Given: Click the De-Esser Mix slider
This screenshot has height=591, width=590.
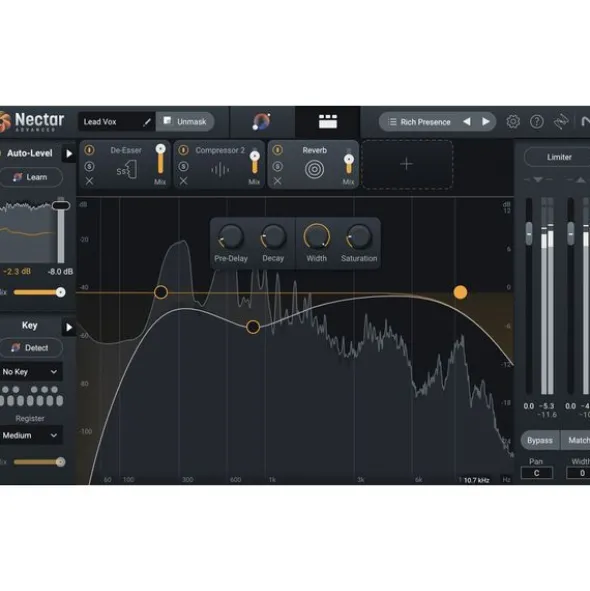Looking at the screenshot, I should tap(160, 159).
